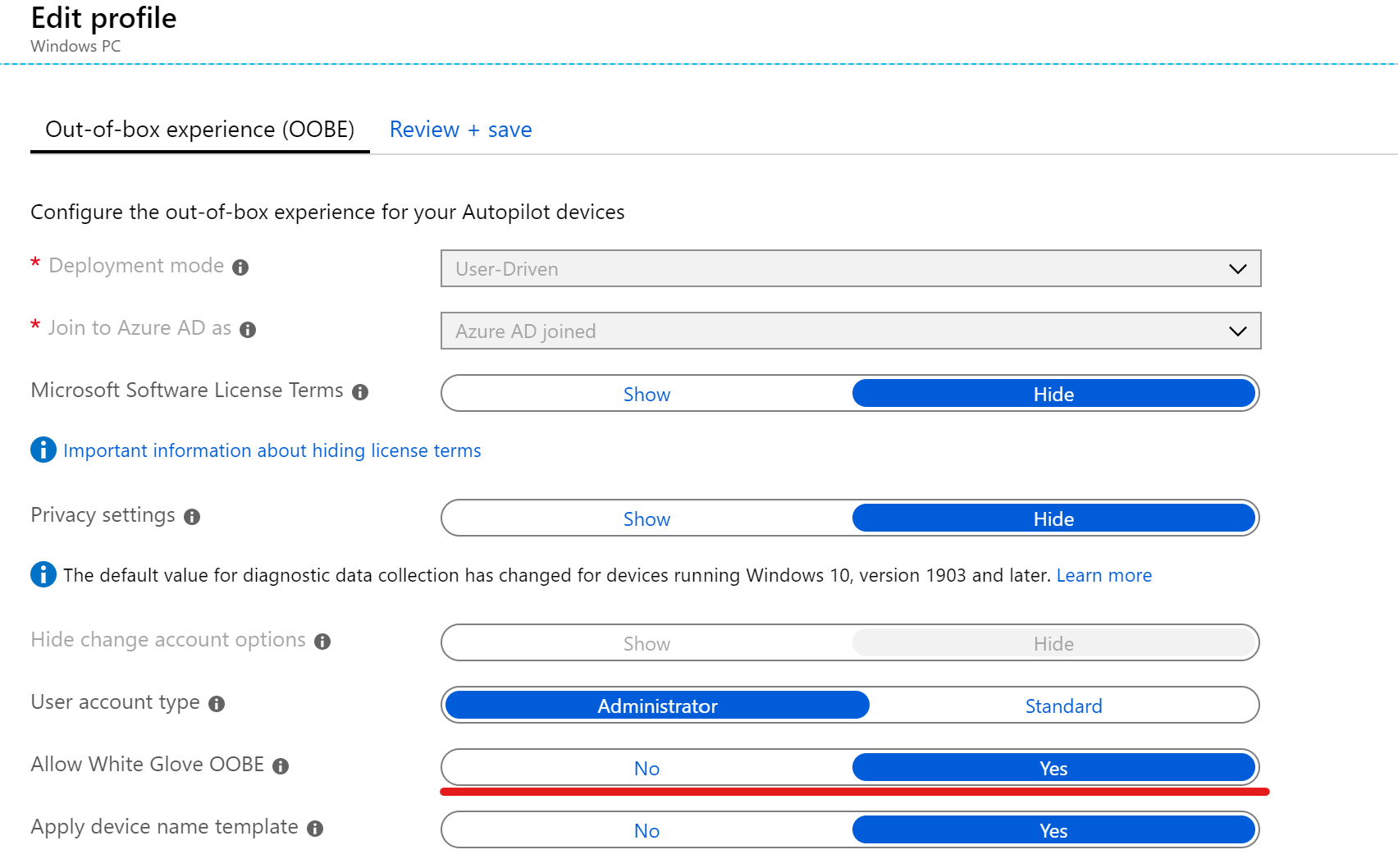The height and width of the screenshot is (868, 1398).
Task: Click blue info icon beside diagnostic data notice
Action: pos(43,574)
